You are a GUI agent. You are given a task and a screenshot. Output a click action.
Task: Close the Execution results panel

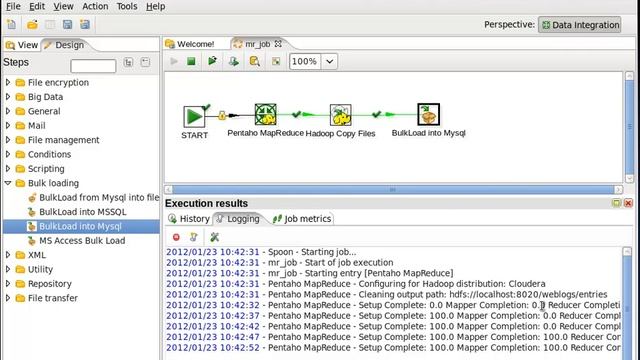coord(628,203)
